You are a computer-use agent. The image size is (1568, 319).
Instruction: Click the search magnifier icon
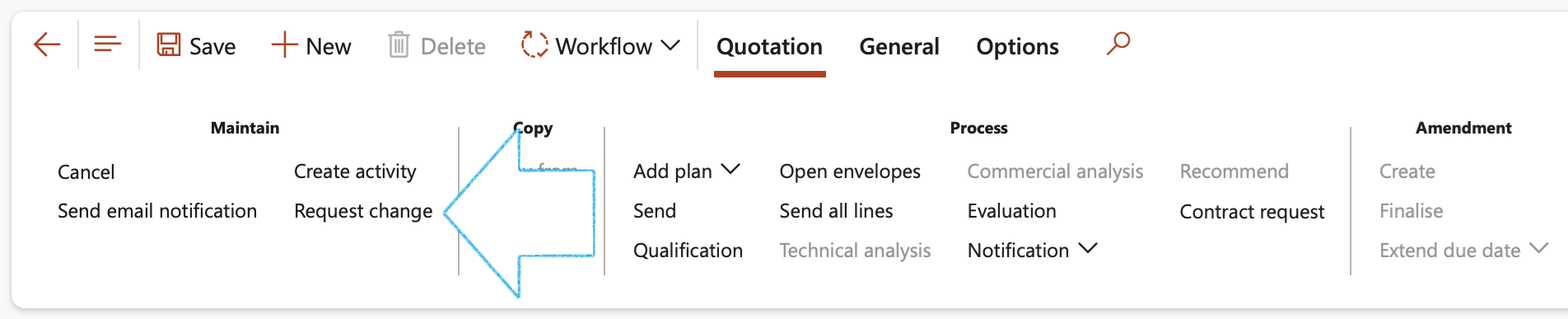(x=1118, y=43)
